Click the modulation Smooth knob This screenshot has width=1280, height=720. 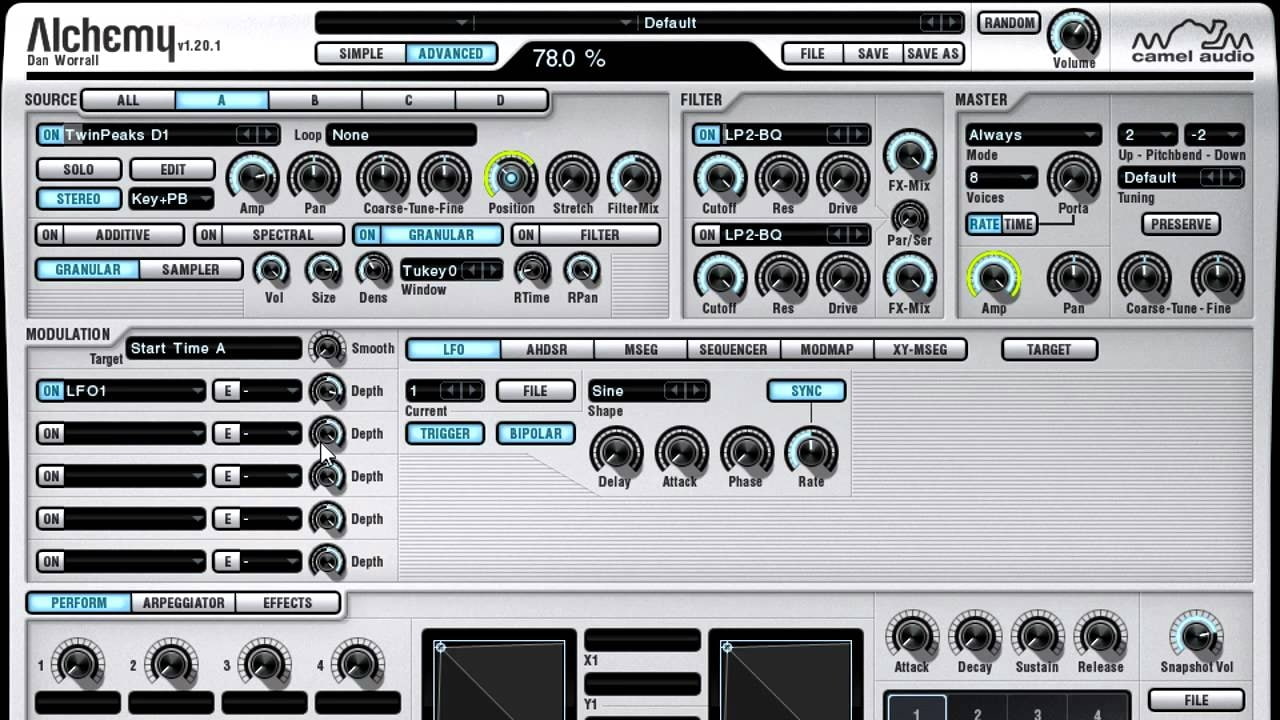(x=327, y=348)
